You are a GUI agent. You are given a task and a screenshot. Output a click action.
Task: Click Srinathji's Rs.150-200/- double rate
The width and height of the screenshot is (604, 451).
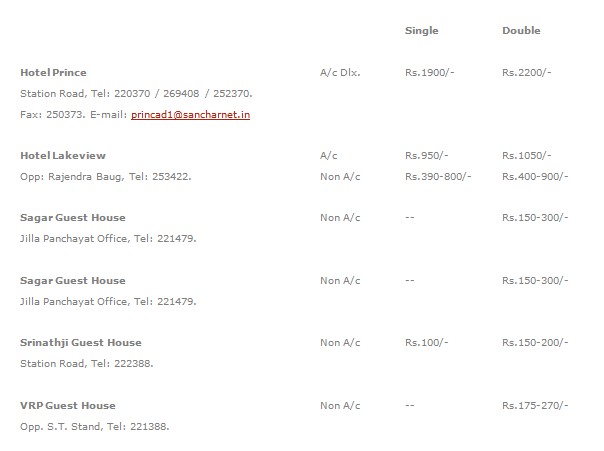(535, 342)
